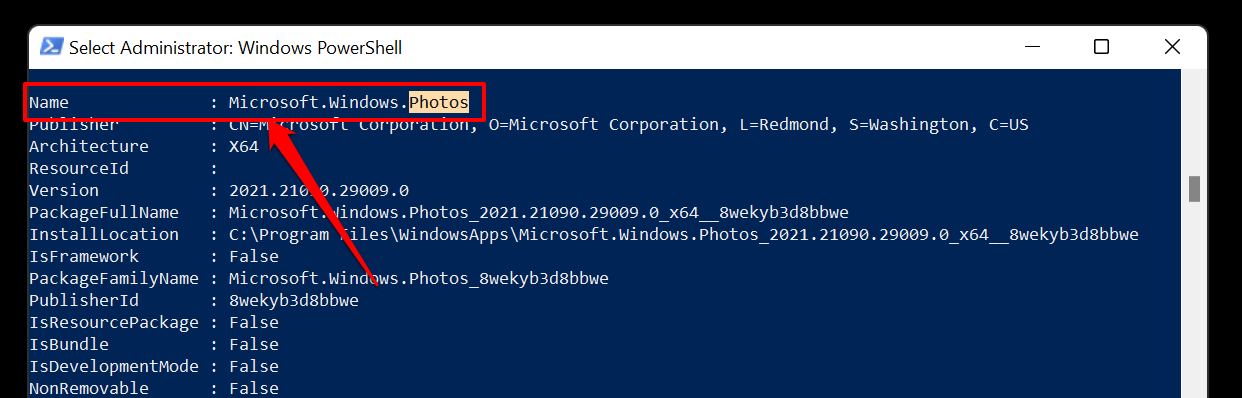
Task: Click the ResourceId label
Action: [x=79, y=168]
